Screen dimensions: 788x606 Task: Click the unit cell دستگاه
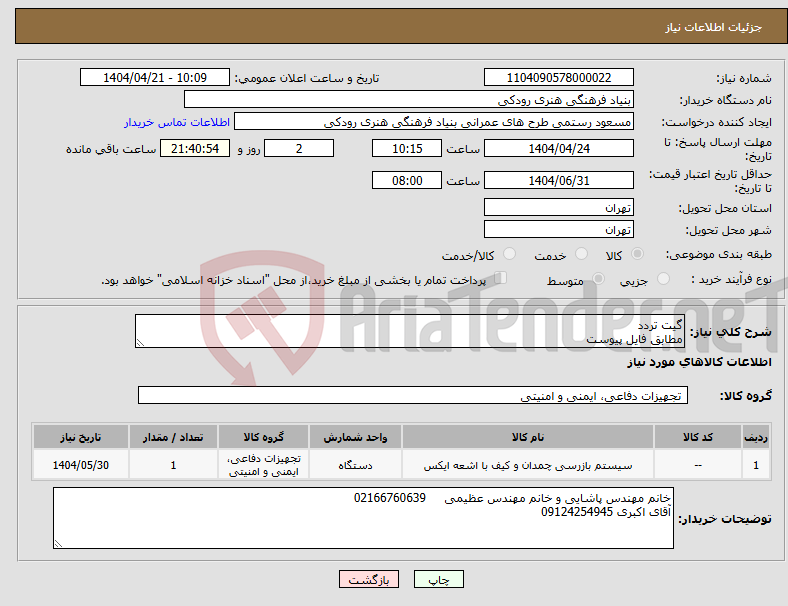pos(355,465)
